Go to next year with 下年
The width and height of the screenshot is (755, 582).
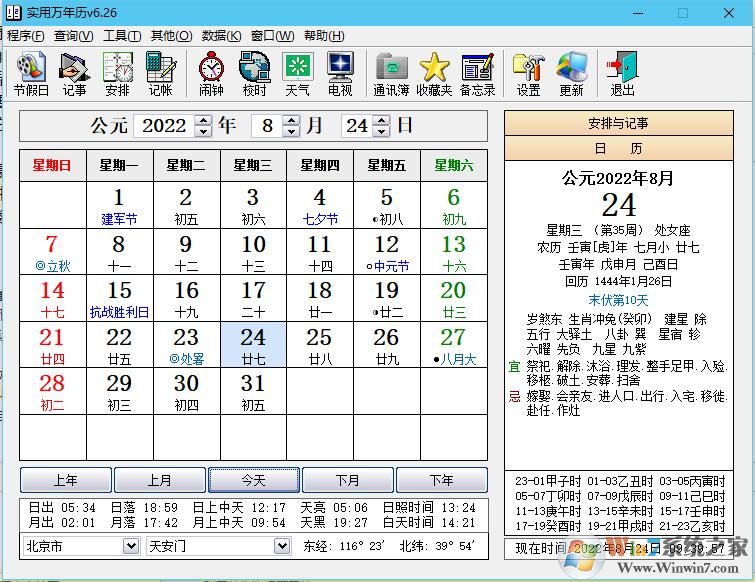[442, 480]
